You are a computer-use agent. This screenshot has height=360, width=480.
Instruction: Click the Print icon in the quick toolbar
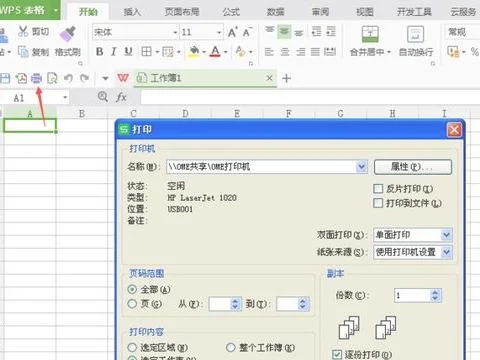click(x=36, y=78)
